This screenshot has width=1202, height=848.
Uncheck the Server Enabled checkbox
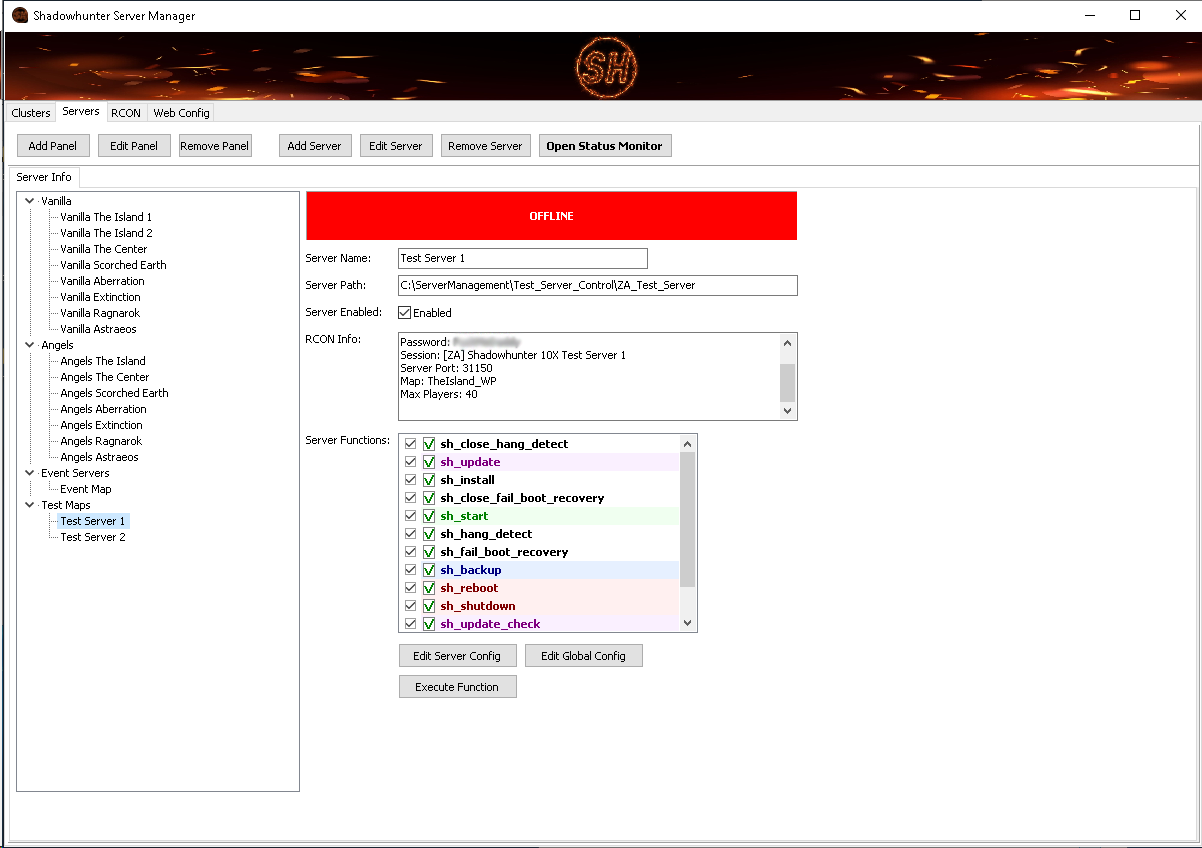click(x=403, y=312)
